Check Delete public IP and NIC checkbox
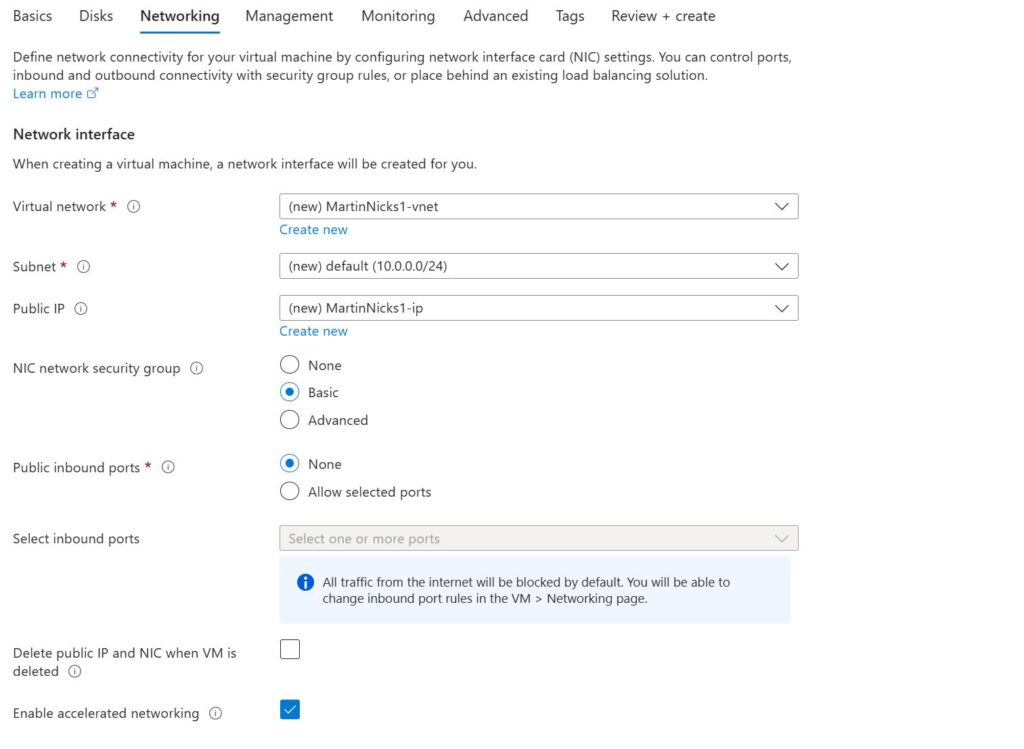Screen dimensions: 1024x749 [290, 650]
